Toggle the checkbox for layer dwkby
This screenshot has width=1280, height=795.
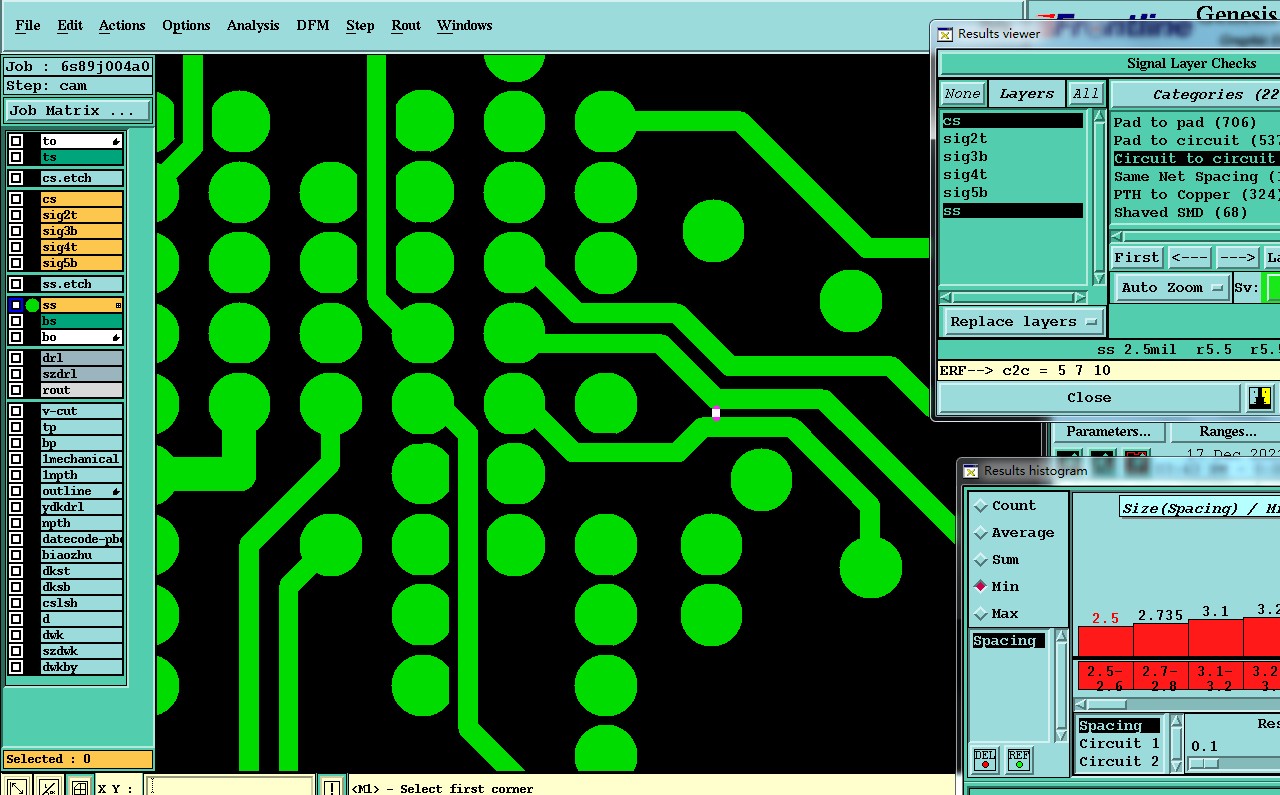point(16,667)
